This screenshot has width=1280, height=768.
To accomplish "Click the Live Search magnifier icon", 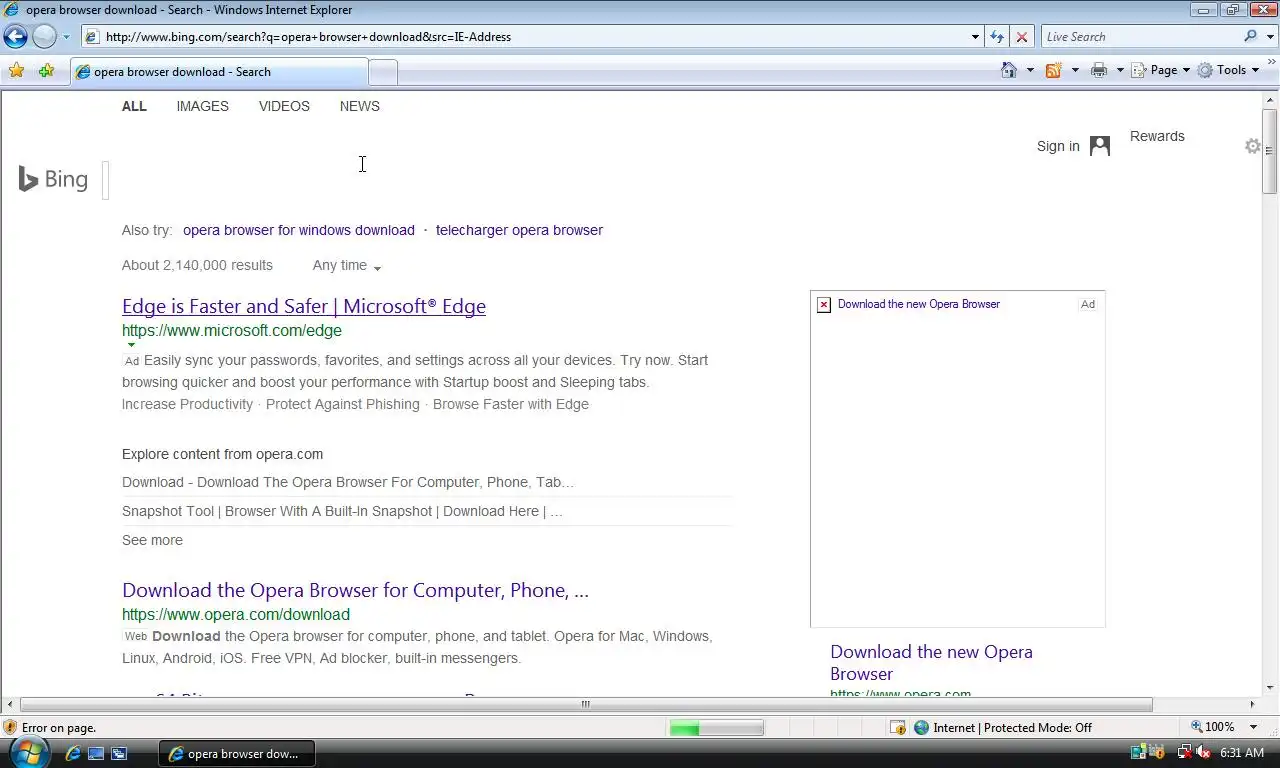I will pyautogui.click(x=1251, y=37).
